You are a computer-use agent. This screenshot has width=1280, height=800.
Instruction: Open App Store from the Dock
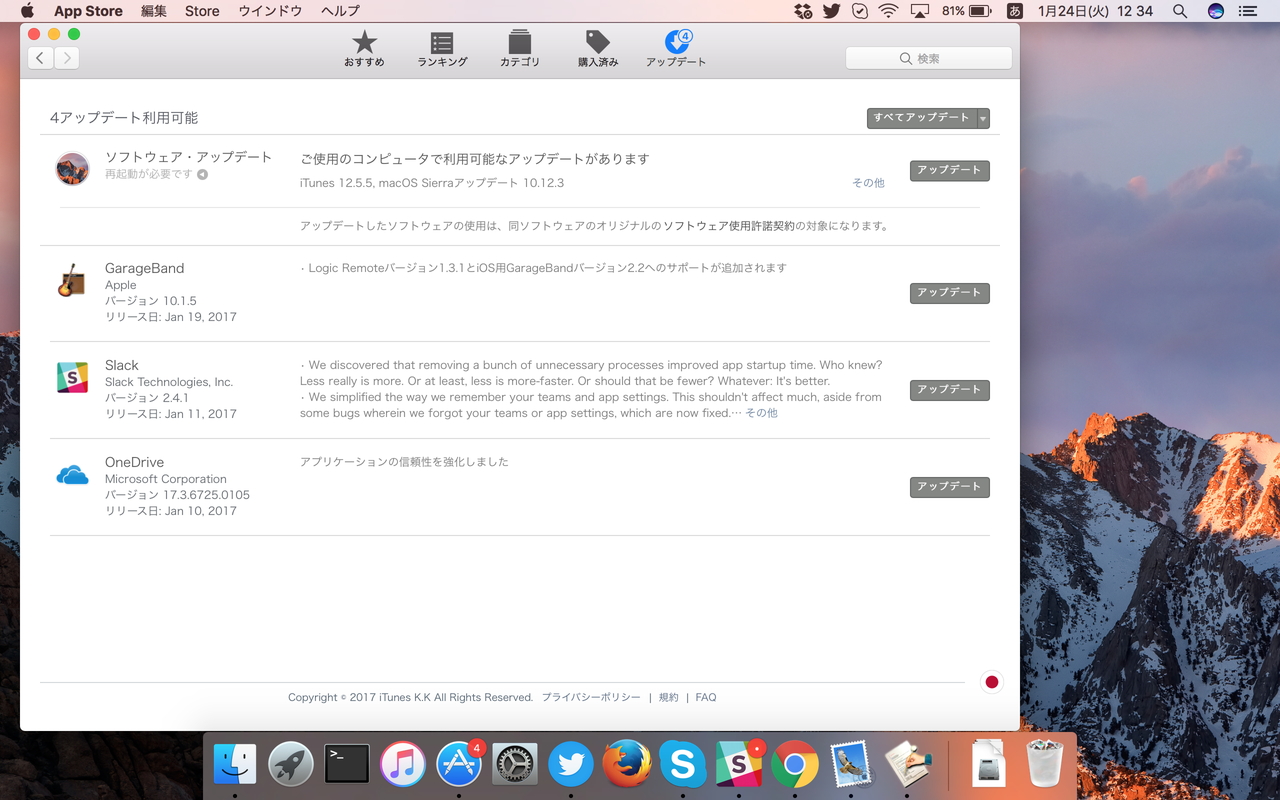click(x=458, y=765)
